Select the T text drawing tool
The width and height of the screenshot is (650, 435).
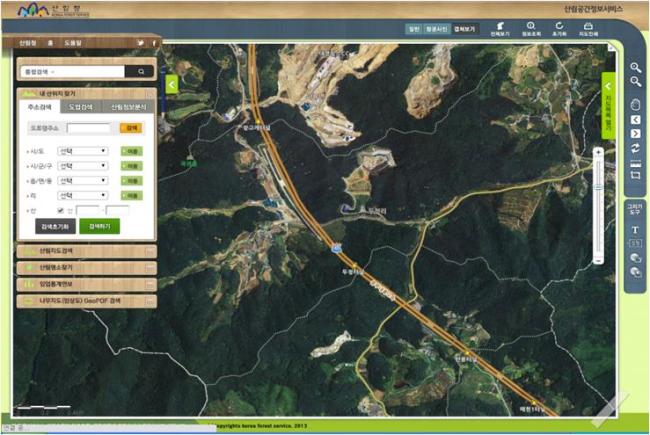click(635, 230)
